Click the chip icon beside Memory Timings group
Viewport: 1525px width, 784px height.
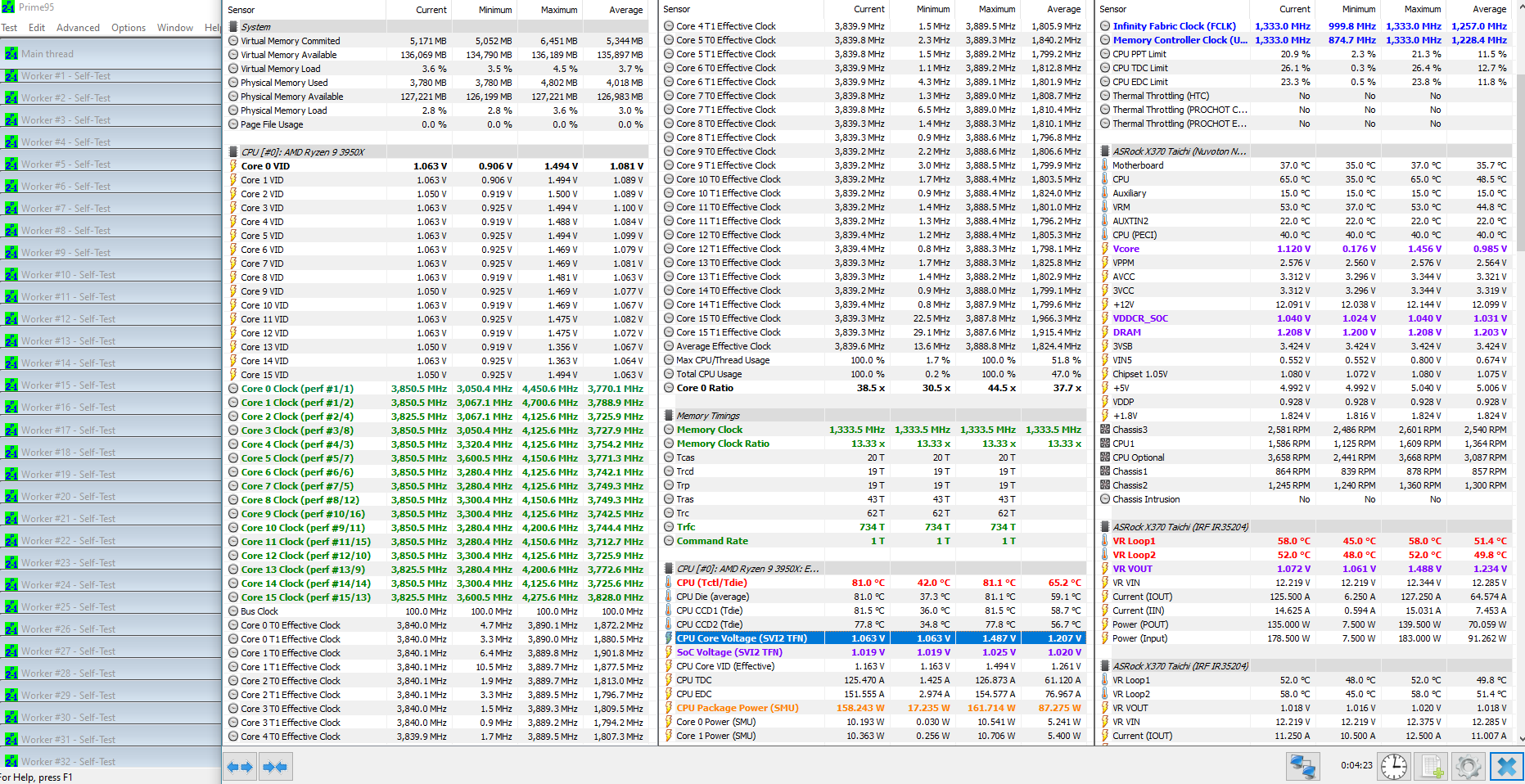669,416
